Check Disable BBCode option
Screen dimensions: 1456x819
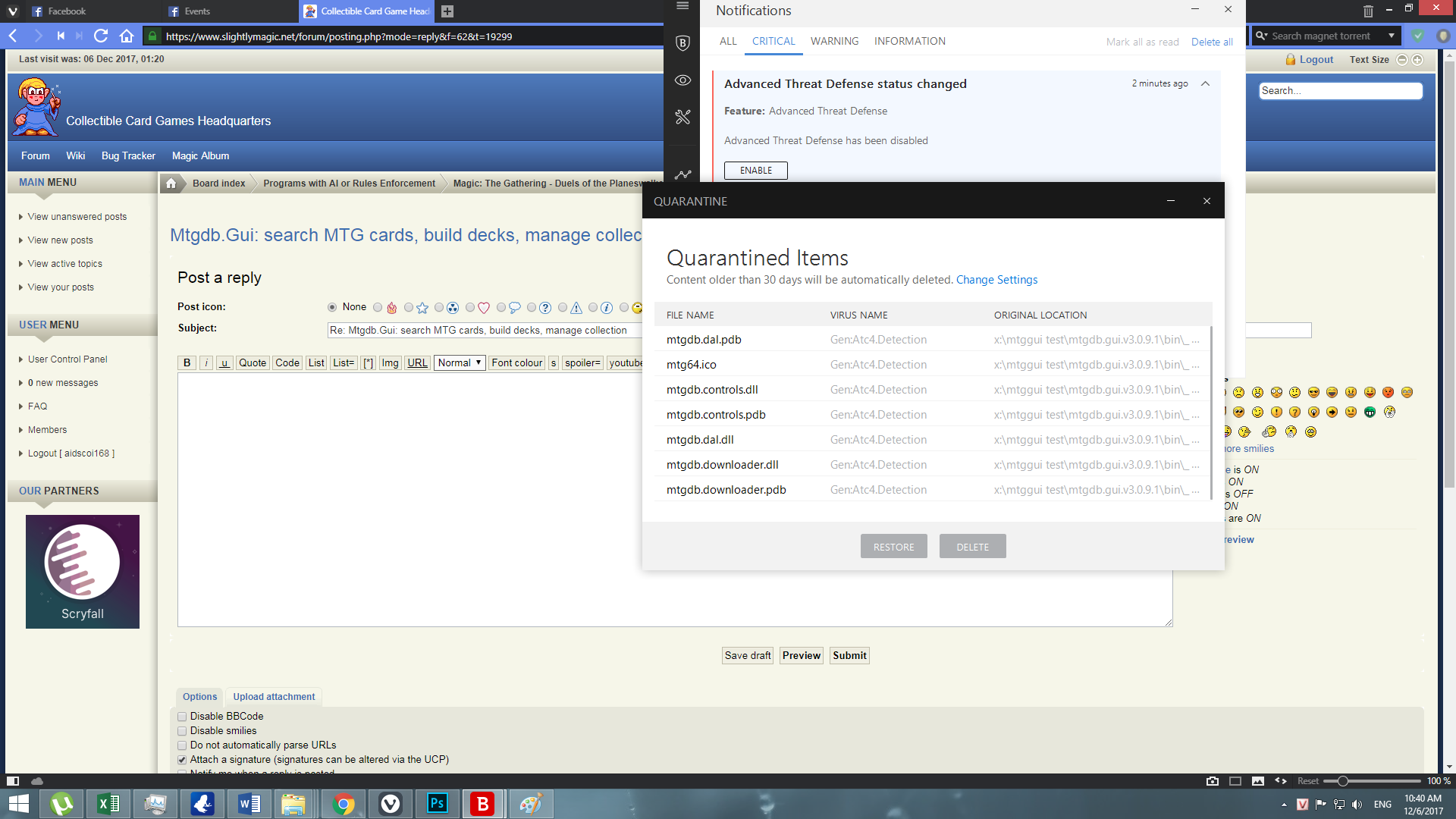click(182, 717)
